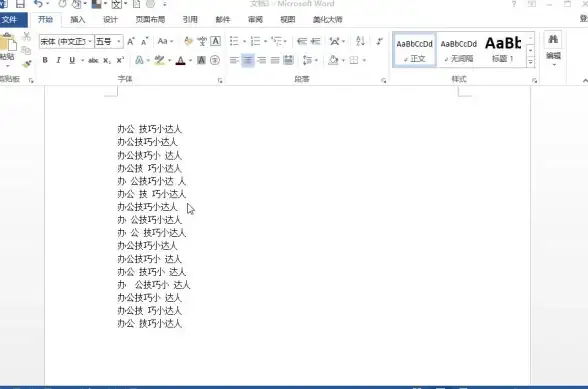Open the 文件 backstage menu
This screenshot has height=389, width=588.
(10, 20)
